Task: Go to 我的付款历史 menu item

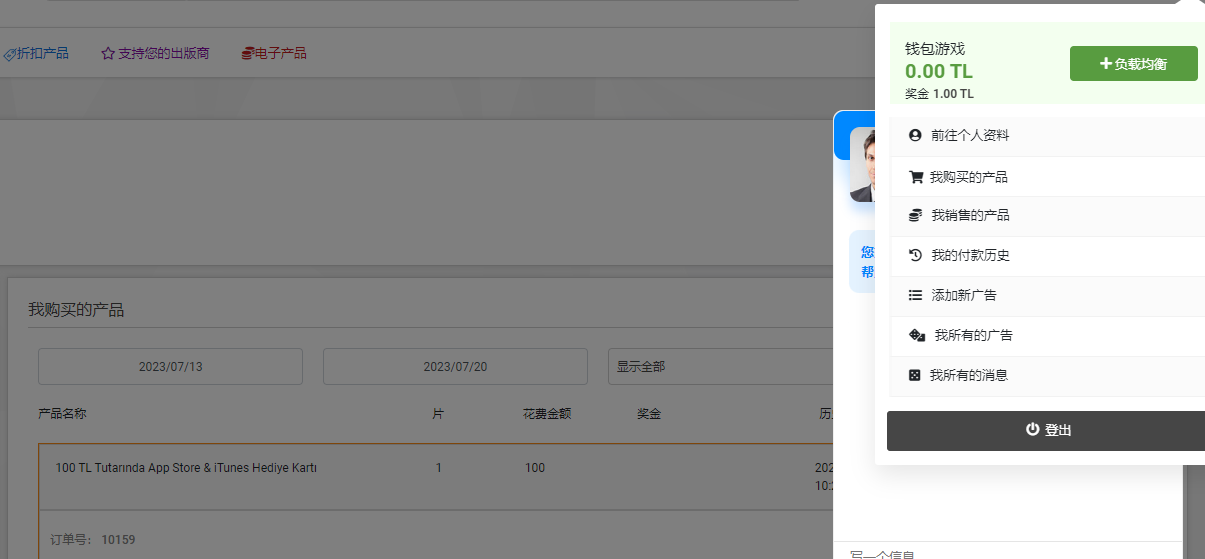Action: [1047, 256]
